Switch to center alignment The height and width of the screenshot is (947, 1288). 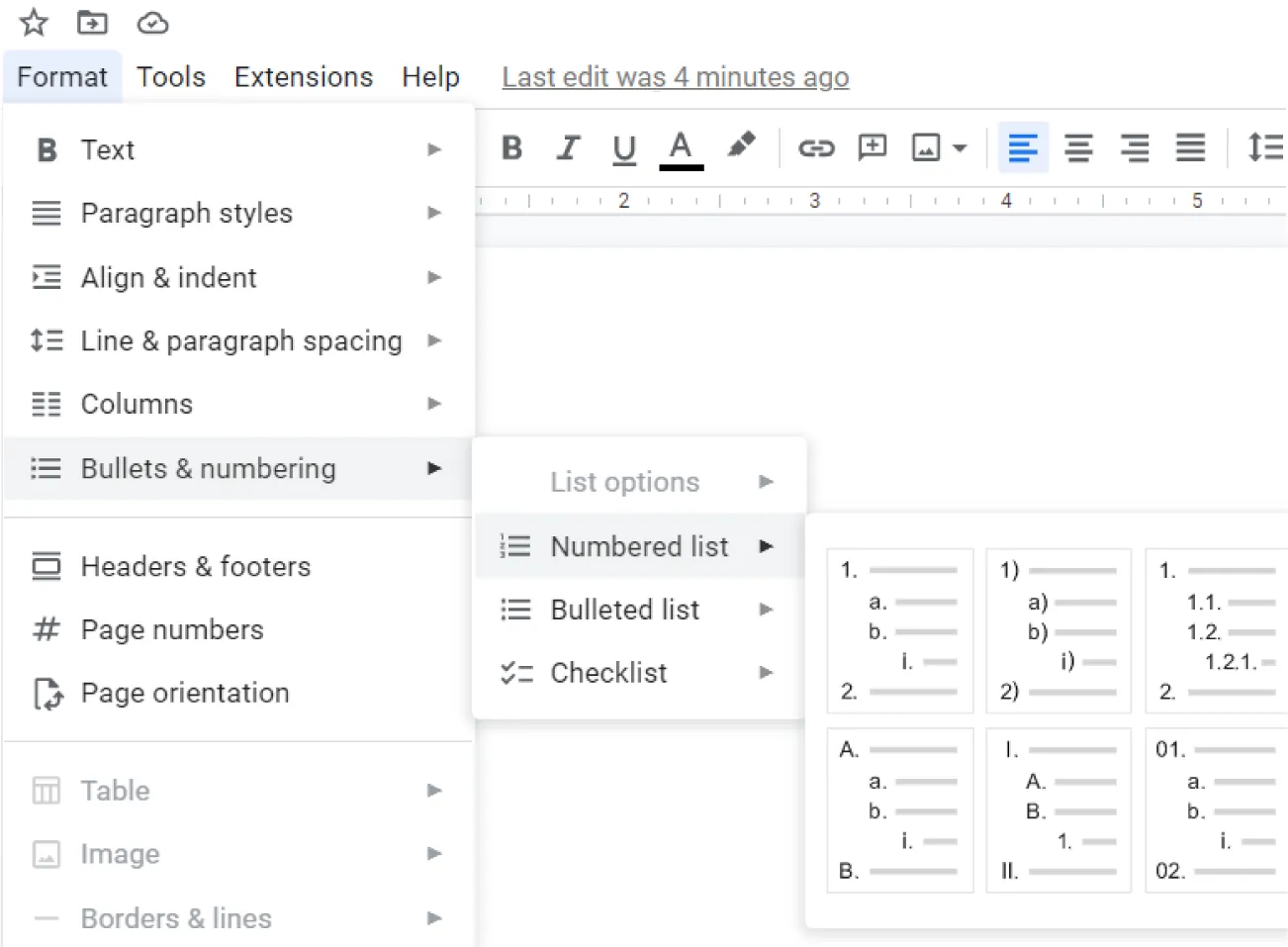(x=1078, y=147)
